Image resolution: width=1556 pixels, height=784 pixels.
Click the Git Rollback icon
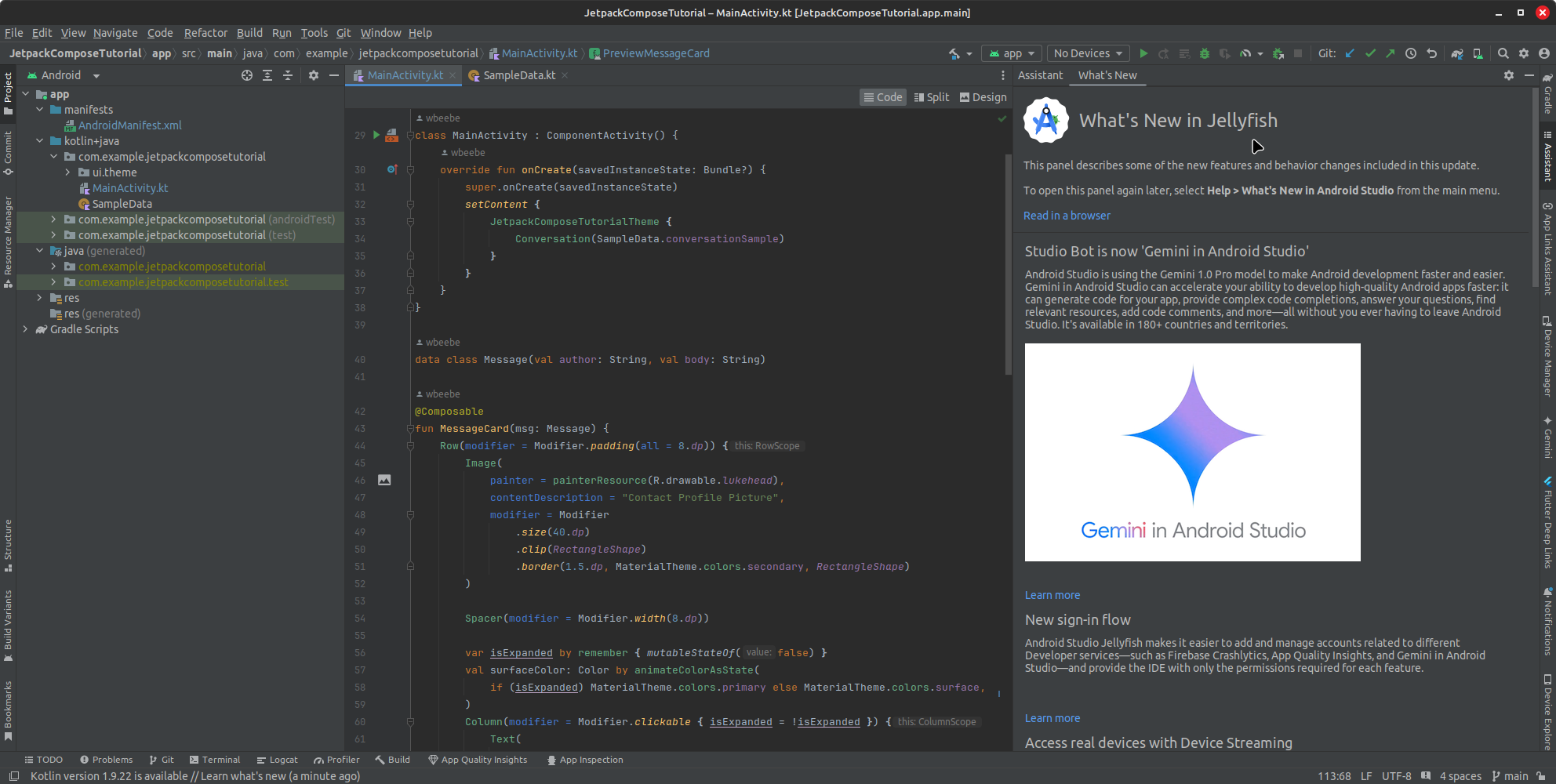pyautogui.click(x=1431, y=53)
